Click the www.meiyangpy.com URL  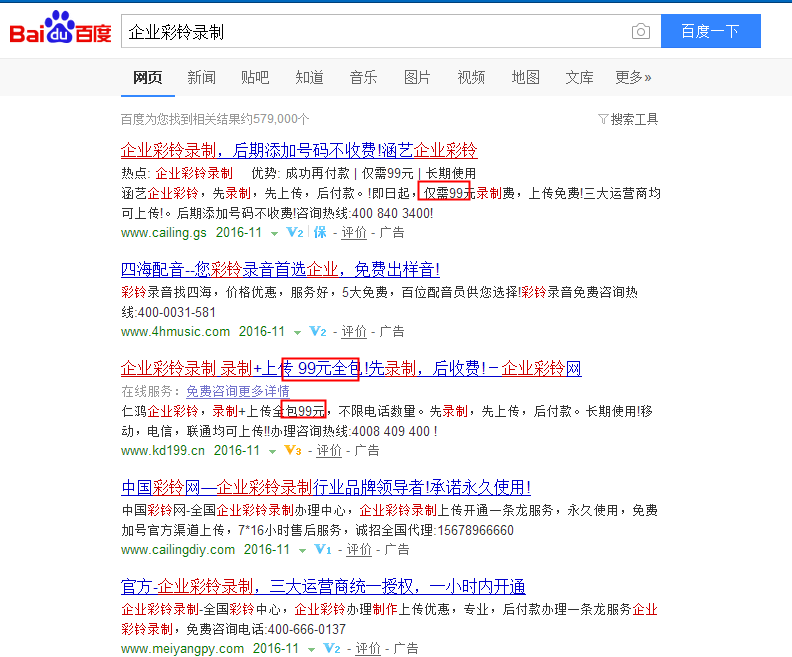[x=182, y=648]
